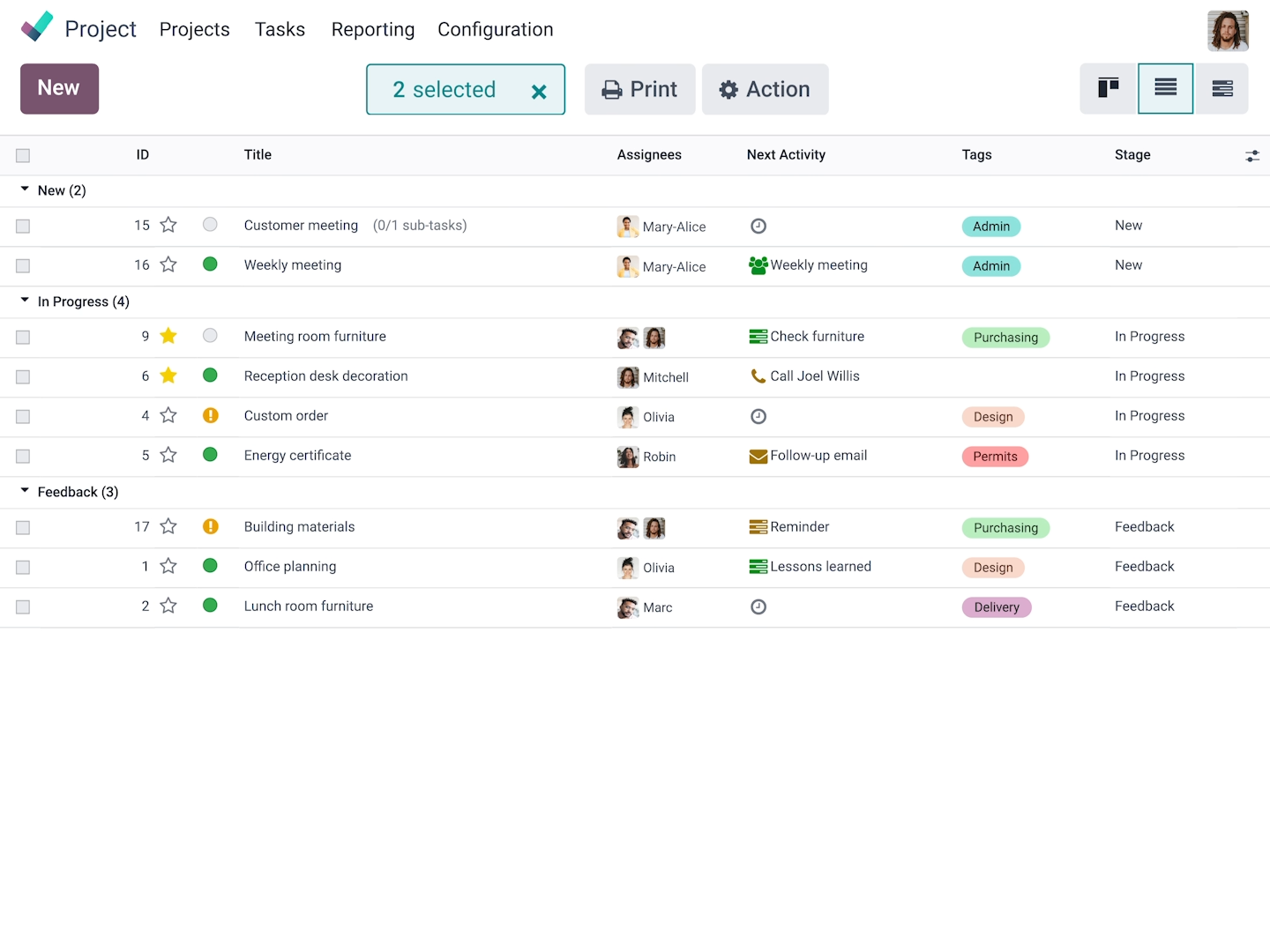Image resolution: width=1270 pixels, height=952 pixels.
Task: Click the New button
Action: [x=59, y=88]
